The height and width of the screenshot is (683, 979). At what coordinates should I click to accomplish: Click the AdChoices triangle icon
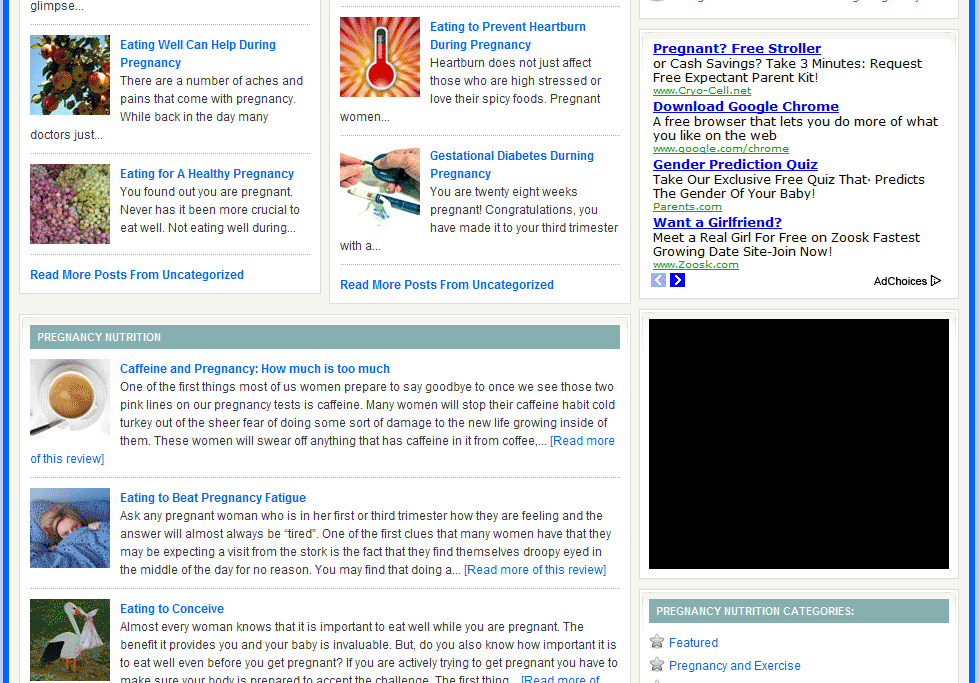pos(935,281)
